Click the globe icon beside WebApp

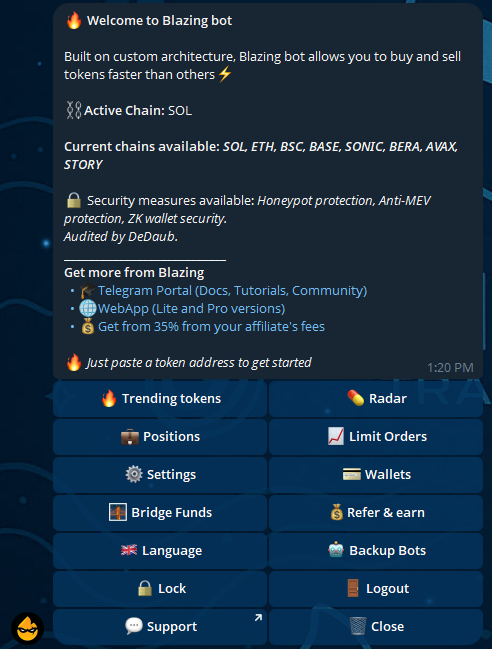(88, 309)
